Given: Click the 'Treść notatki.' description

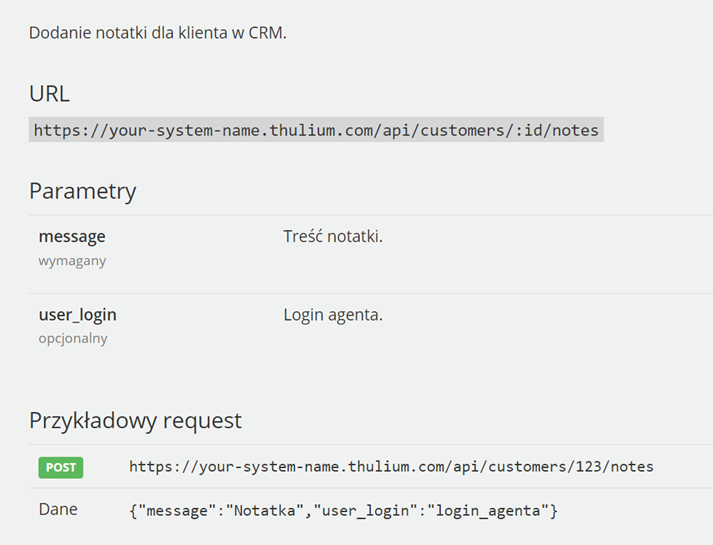Looking at the screenshot, I should pos(333,236).
